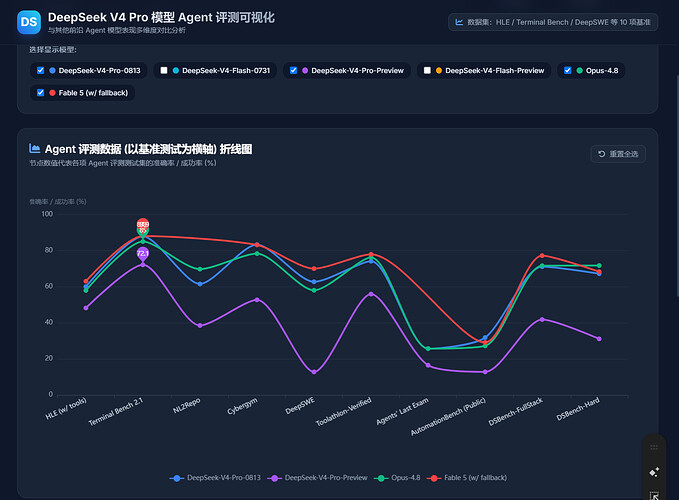Toggle DeepSeek-V4-Pro-0813 series in chart legend
Viewport: 679px width, 500px height.
215,478
